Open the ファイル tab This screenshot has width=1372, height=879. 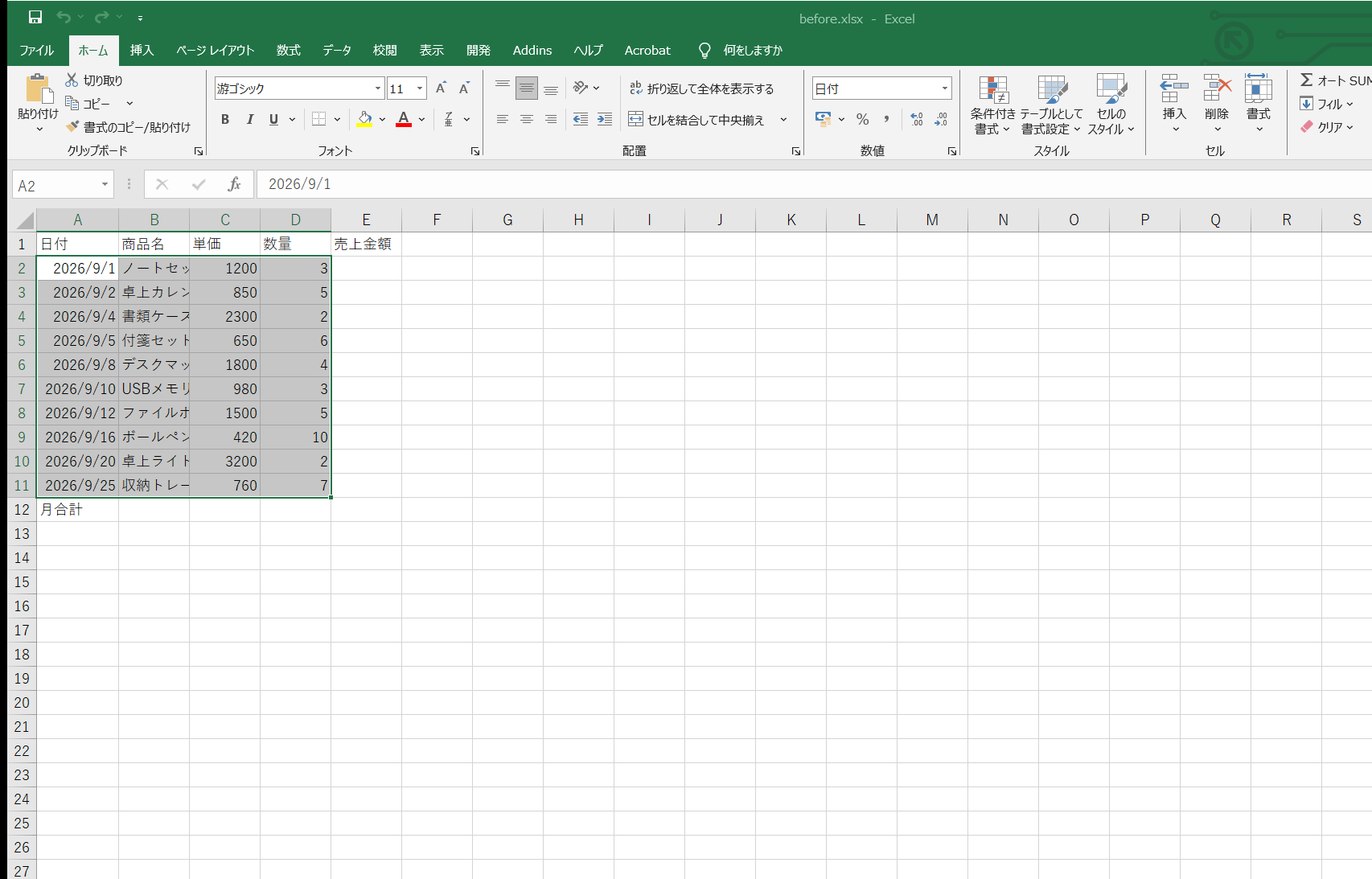point(37,50)
